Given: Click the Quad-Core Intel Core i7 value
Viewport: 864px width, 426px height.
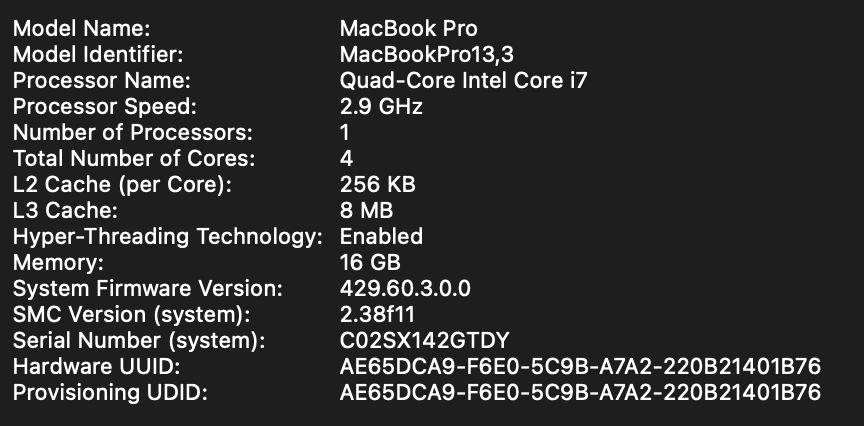Looking at the screenshot, I should click(x=463, y=80).
